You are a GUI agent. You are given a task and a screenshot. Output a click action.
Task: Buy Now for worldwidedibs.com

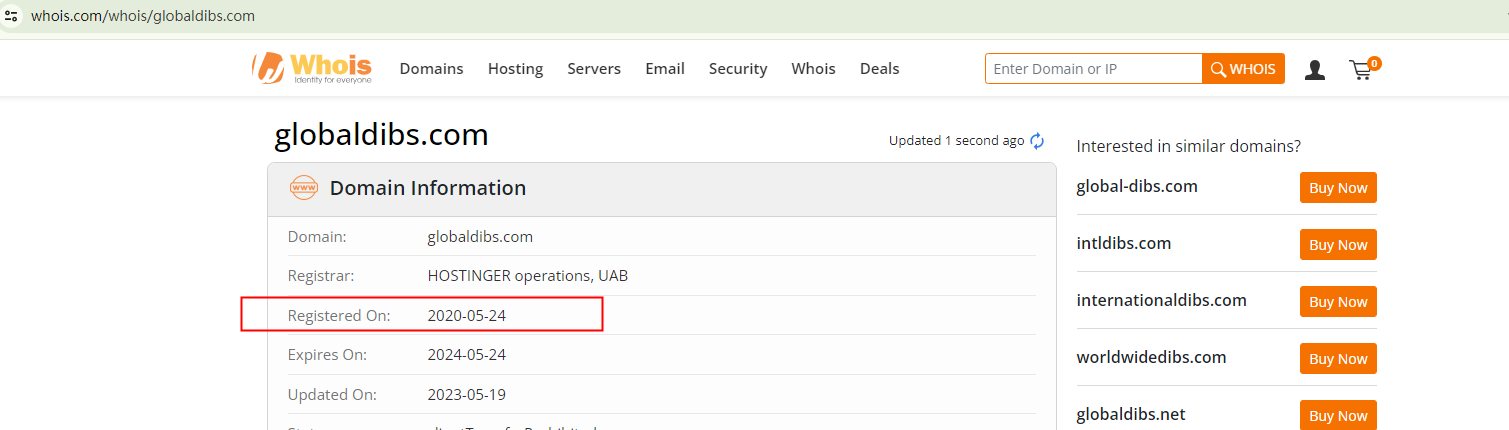[1338, 359]
